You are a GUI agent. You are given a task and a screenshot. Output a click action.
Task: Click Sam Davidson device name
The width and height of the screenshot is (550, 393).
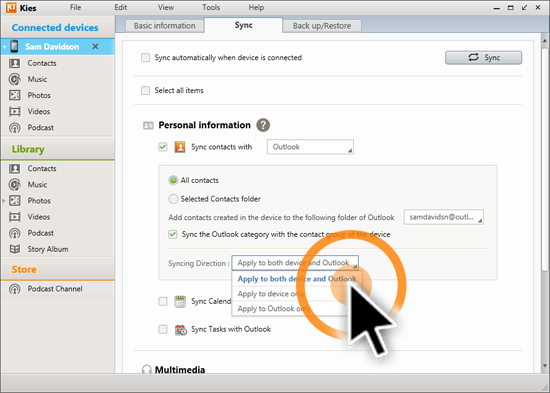coord(52,46)
